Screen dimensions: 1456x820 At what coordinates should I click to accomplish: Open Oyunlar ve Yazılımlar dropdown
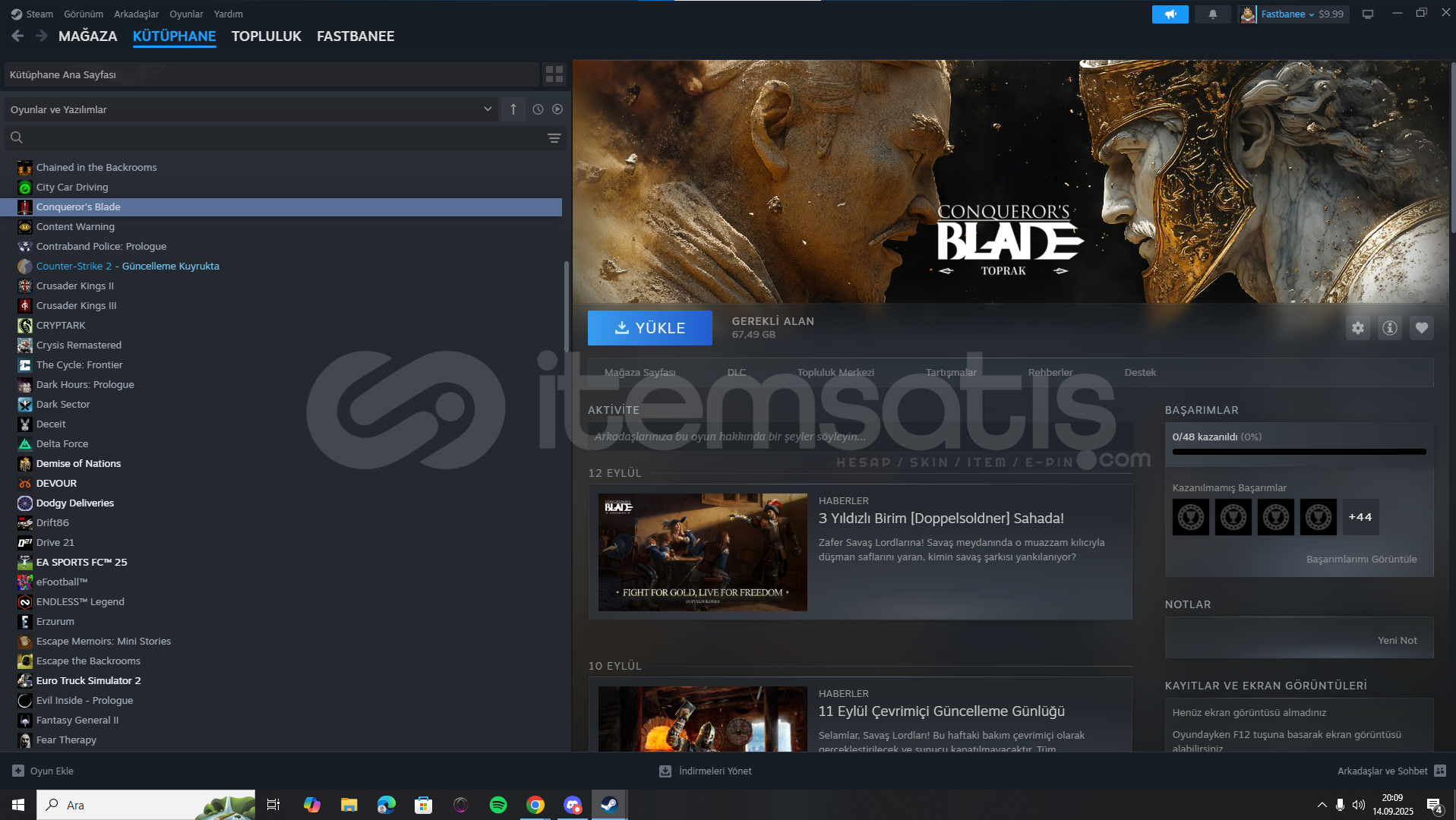pyautogui.click(x=251, y=109)
